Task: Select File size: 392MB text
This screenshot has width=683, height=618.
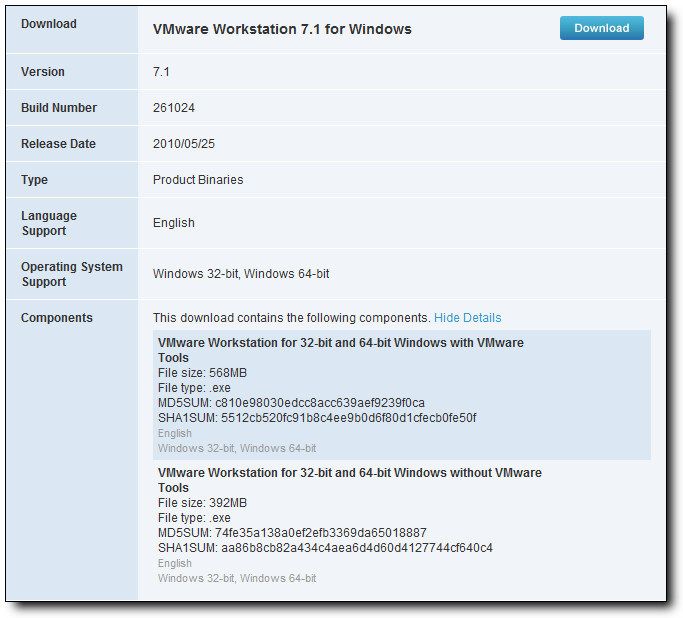Action: point(202,503)
